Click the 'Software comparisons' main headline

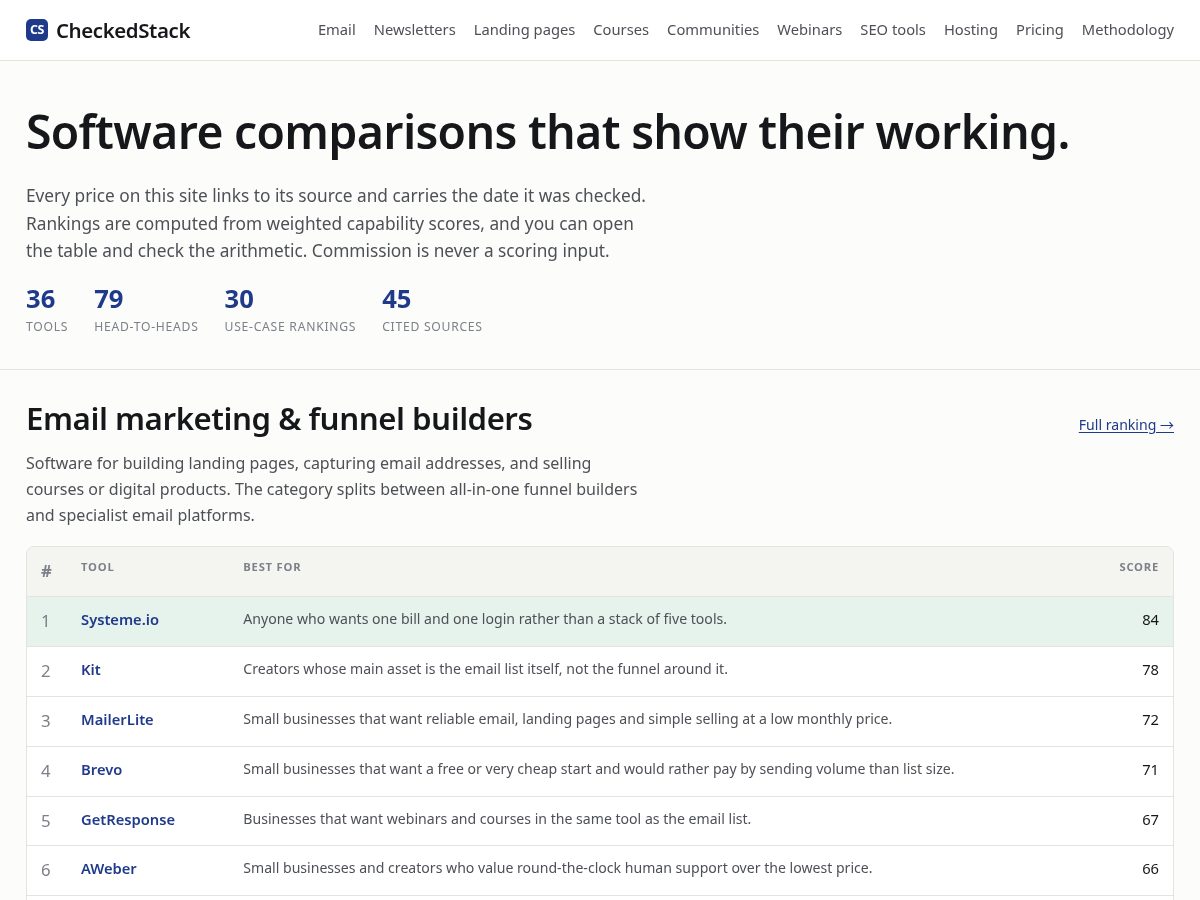point(548,132)
